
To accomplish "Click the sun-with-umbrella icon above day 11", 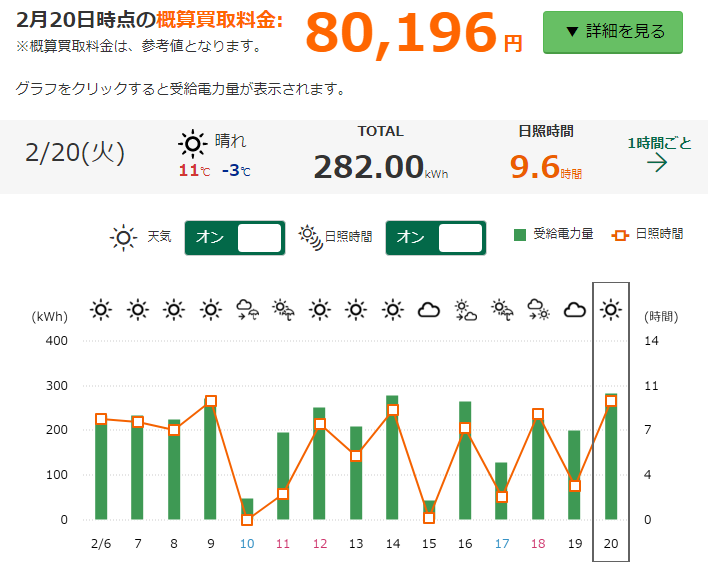I will [x=283, y=310].
